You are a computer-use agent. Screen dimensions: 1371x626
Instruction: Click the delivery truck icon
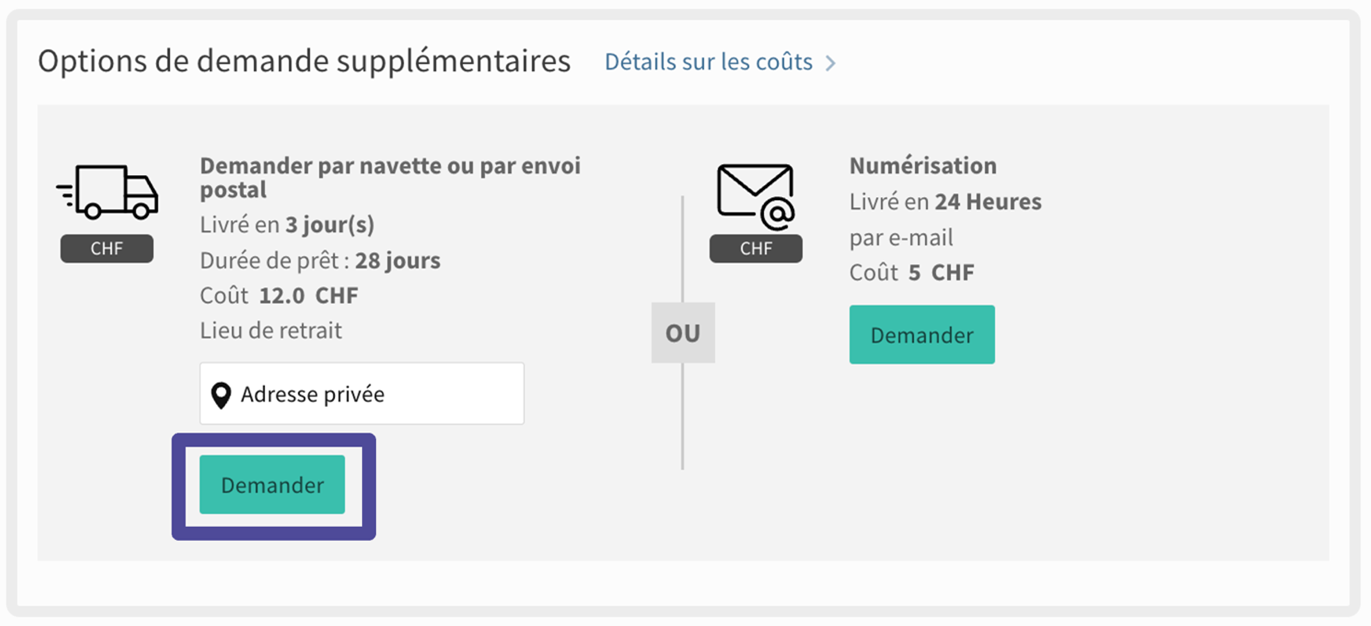[x=108, y=191]
